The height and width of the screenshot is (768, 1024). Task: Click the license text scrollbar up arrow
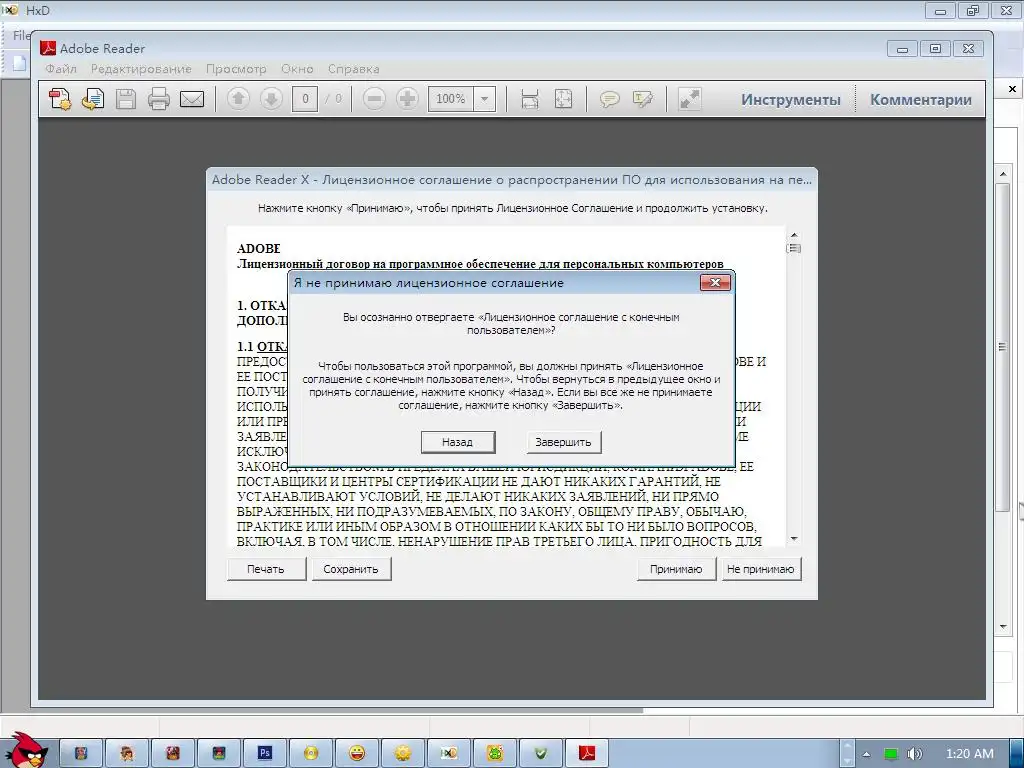coord(794,234)
